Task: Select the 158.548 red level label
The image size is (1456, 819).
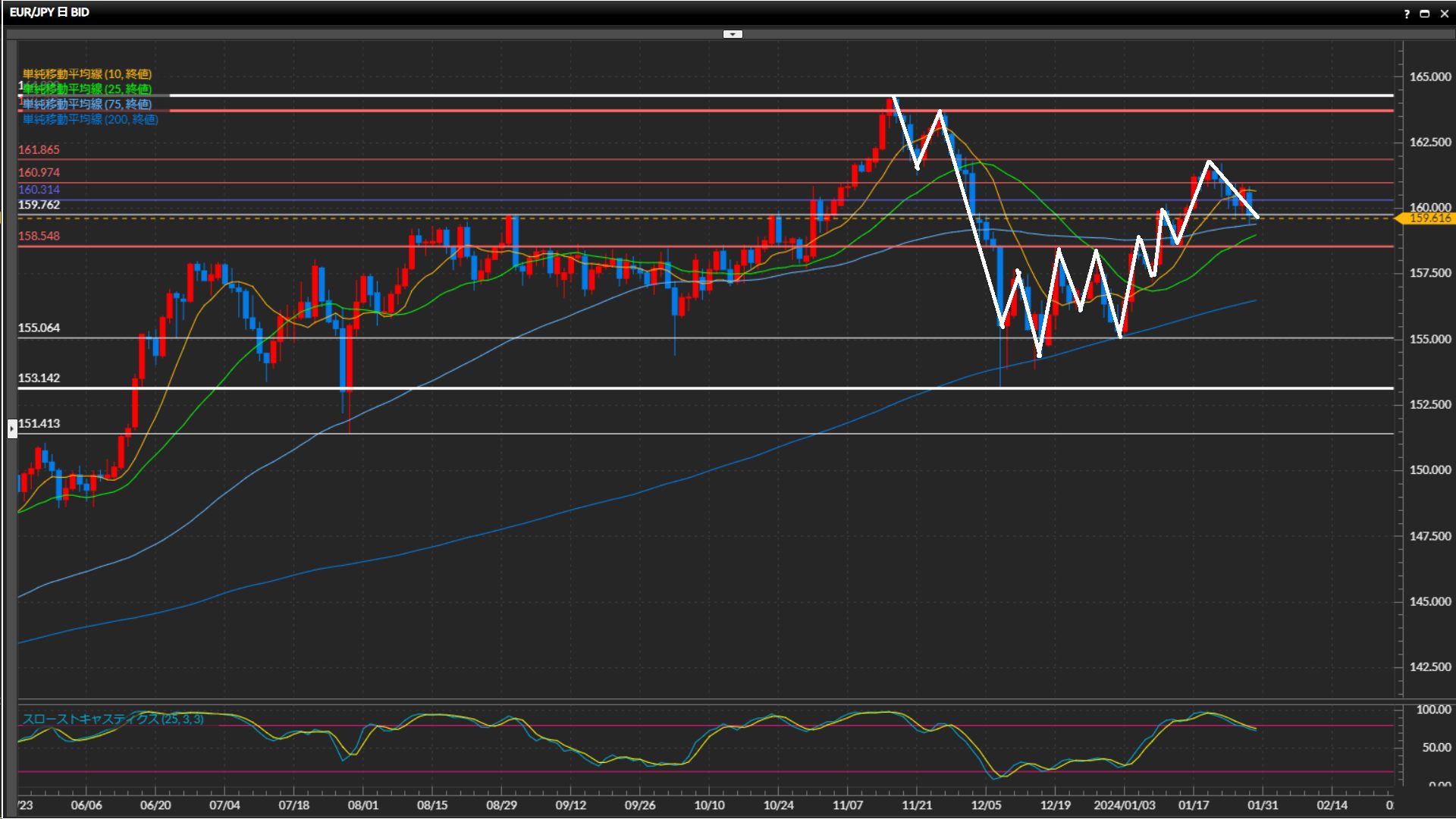Action: pyautogui.click(x=39, y=236)
